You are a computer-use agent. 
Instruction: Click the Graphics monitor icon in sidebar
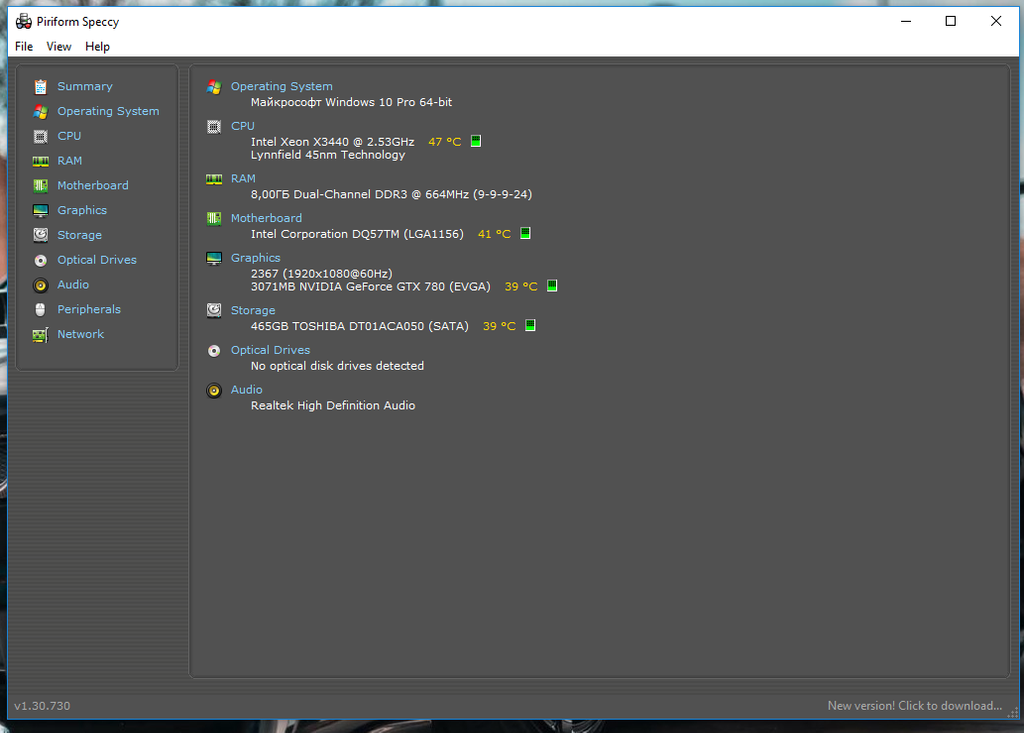tap(40, 210)
